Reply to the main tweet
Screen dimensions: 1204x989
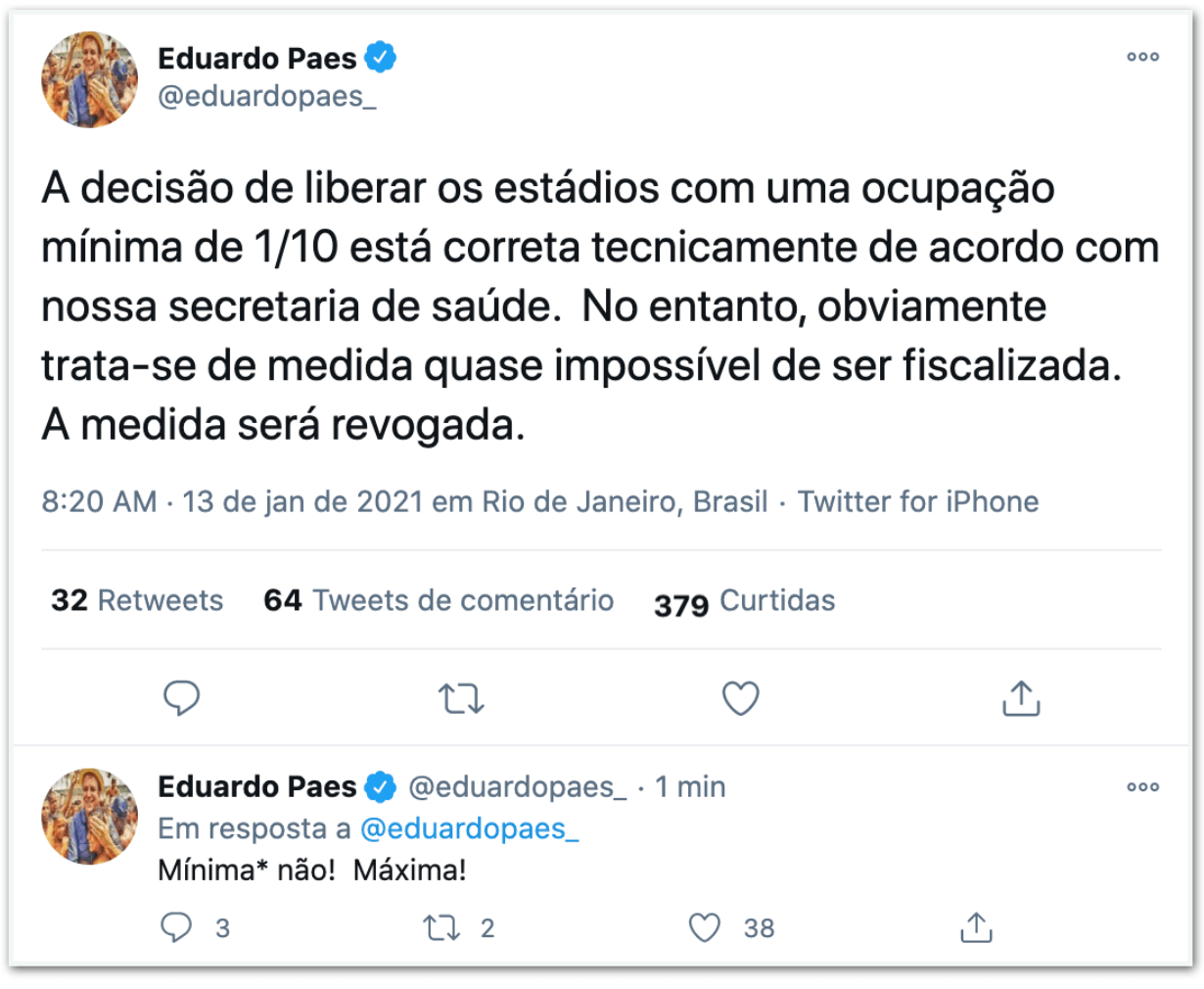181,698
